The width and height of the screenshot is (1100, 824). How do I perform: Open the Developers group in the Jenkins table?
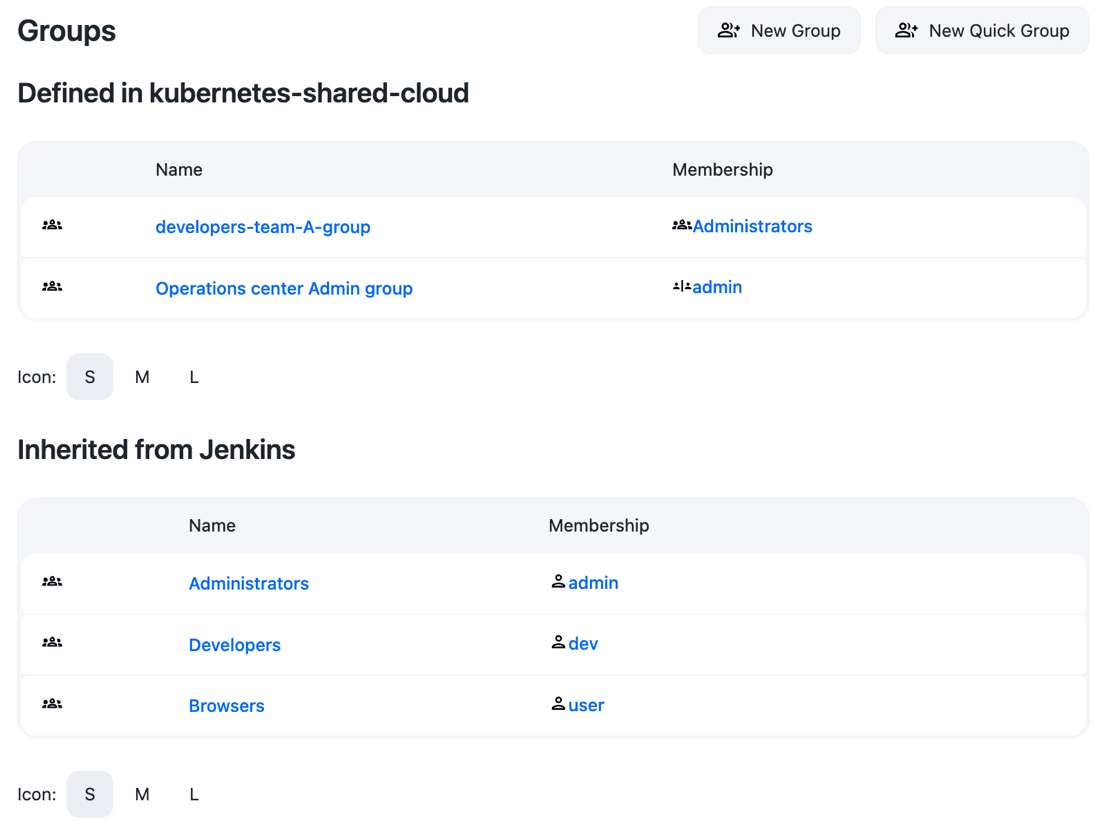pyautogui.click(x=234, y=644)
